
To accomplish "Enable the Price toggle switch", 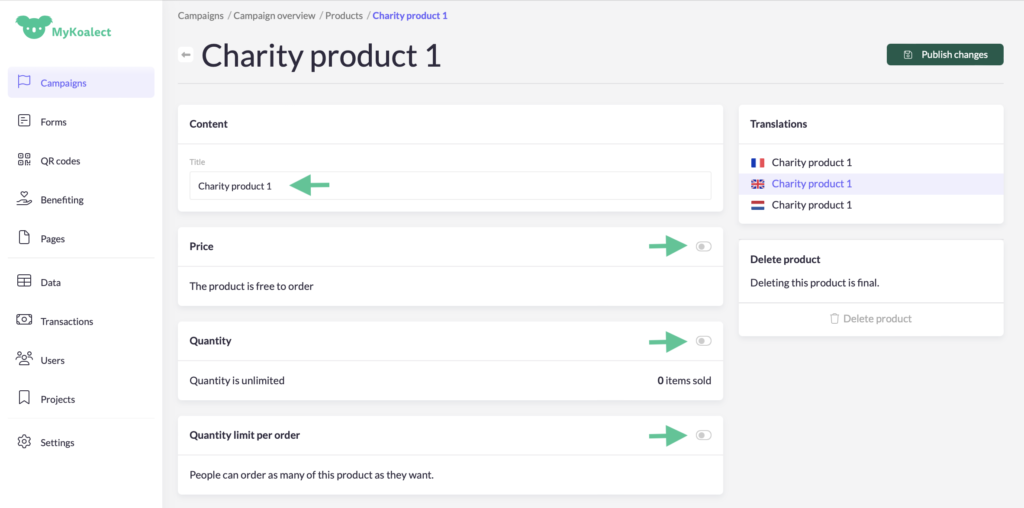I will (704, 246).
